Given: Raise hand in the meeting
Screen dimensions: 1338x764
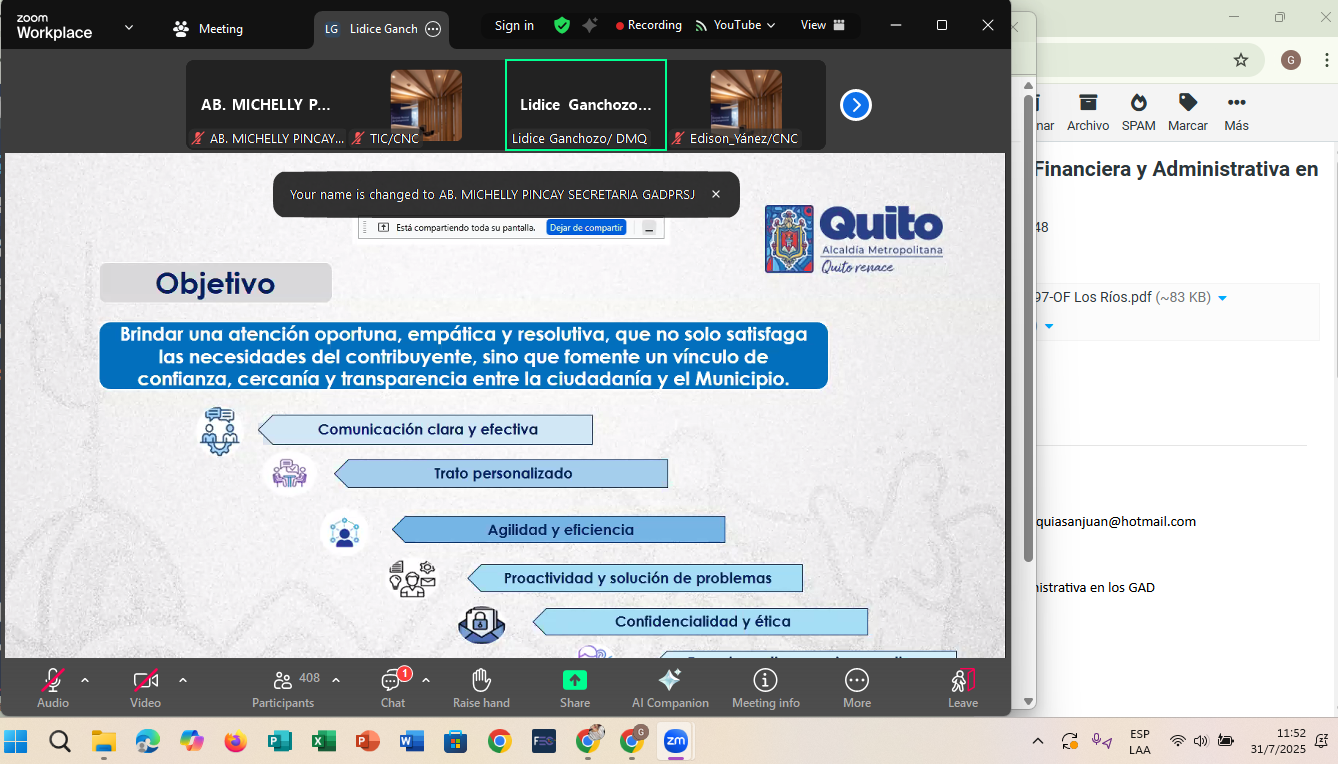Looking at the screenshot, I should pyautogui.click(x=481, y=688).
